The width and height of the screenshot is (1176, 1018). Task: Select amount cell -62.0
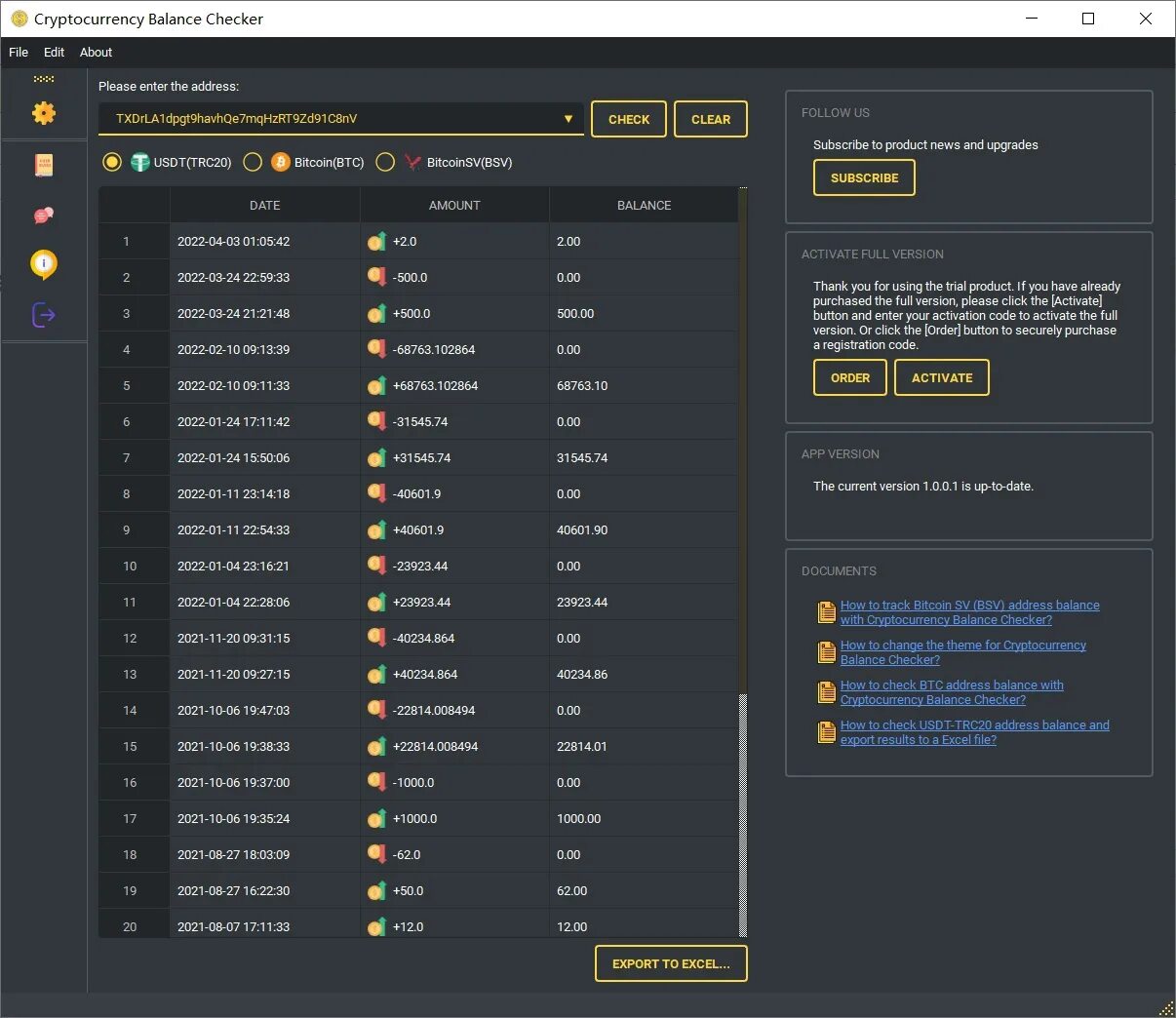pos(454,854)
